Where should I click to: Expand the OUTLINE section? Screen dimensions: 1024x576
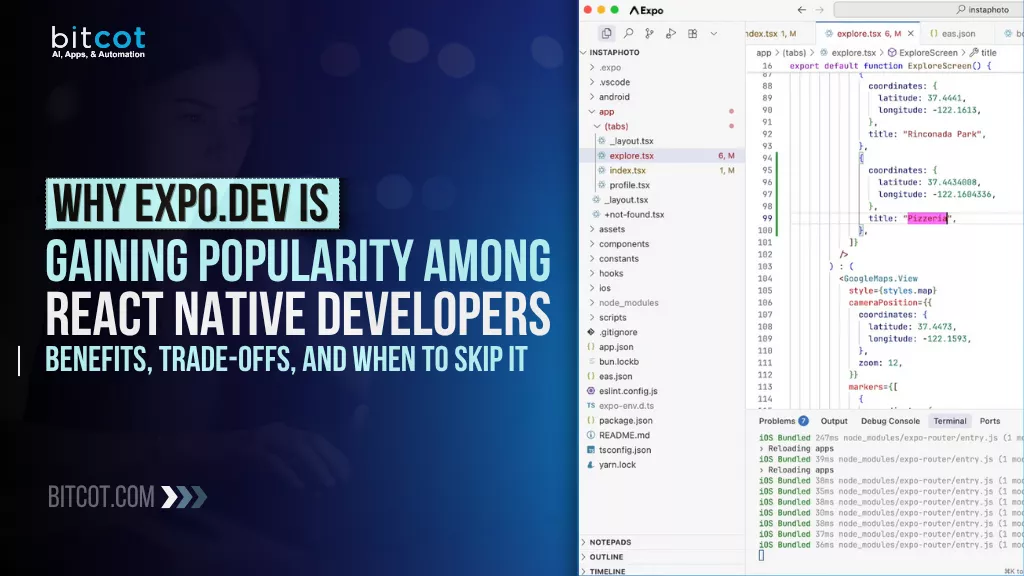pyautogui.click(x=606, y=557)
